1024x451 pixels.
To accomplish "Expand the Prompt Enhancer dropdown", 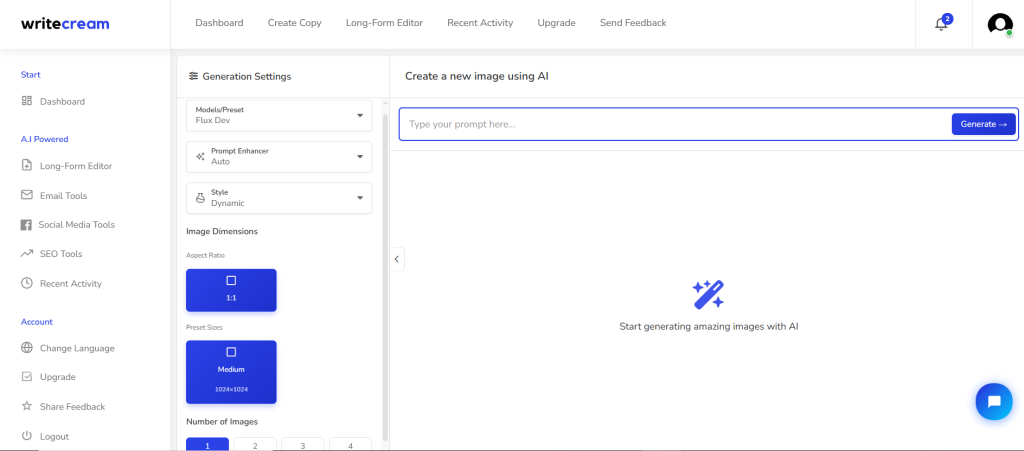I will (279, 157).
